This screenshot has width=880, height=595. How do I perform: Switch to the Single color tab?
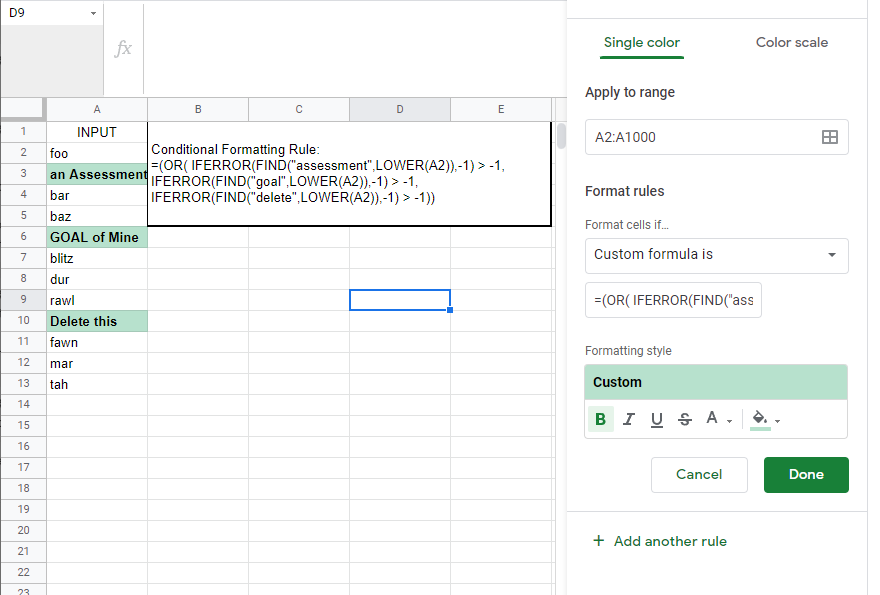coord(641,43)
